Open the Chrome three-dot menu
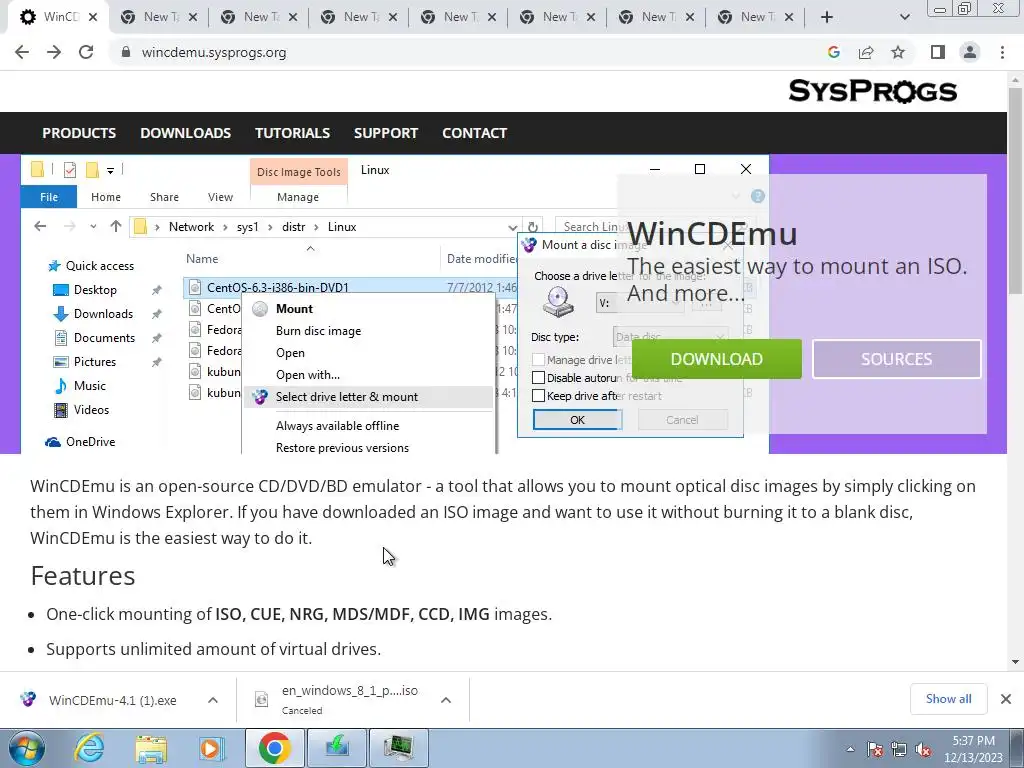 click(1002, 52)
